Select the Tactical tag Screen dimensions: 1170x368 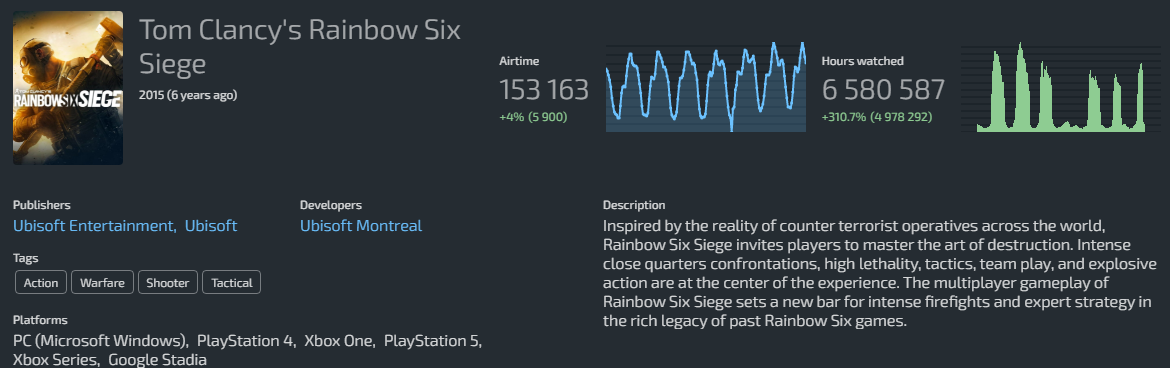point(231,283)
